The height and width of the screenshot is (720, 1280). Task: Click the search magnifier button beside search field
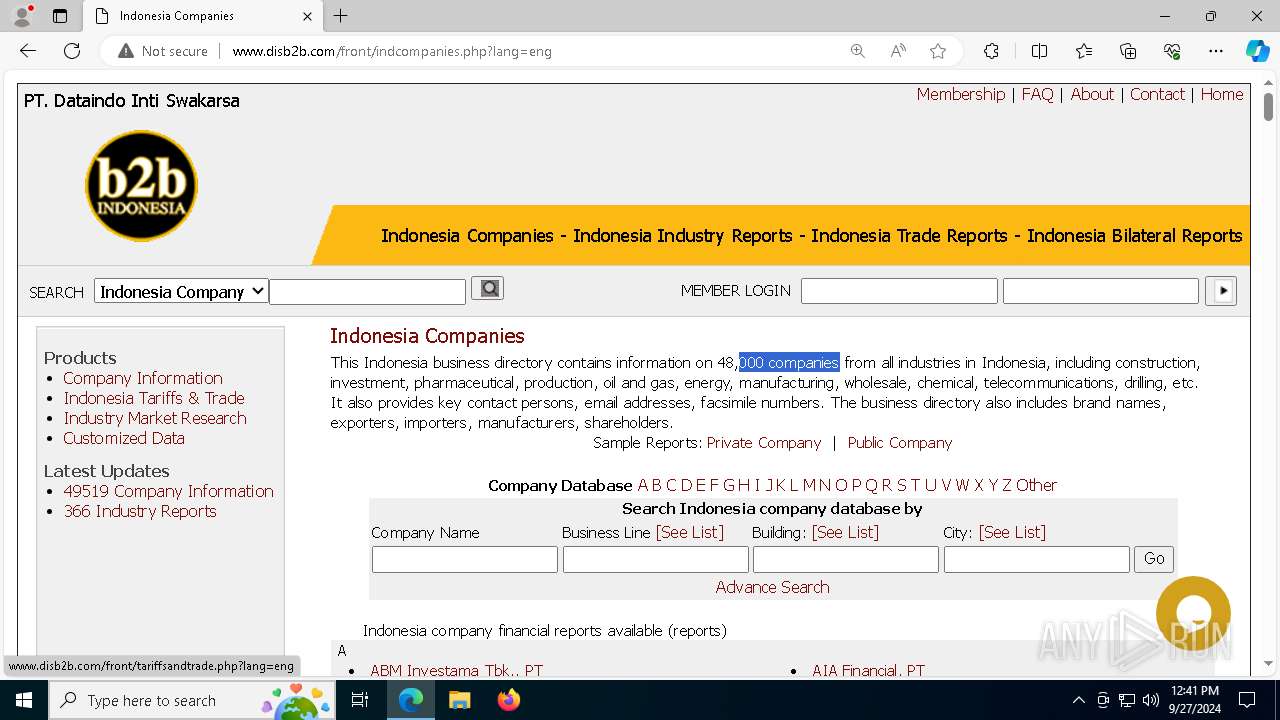pos(487,289)
